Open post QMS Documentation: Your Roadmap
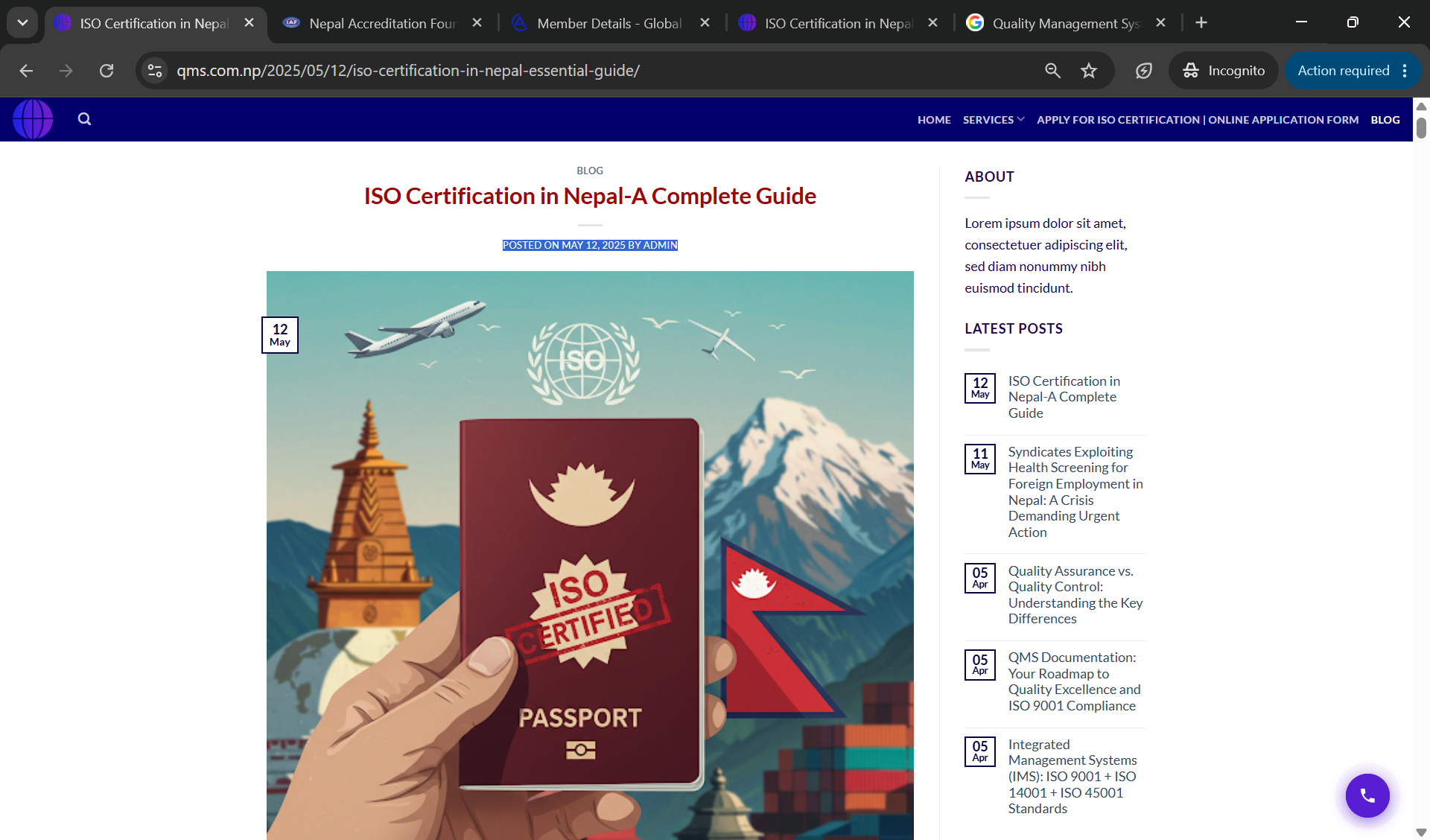The width and height of the screenshot is (1430, 840). 1075,681
